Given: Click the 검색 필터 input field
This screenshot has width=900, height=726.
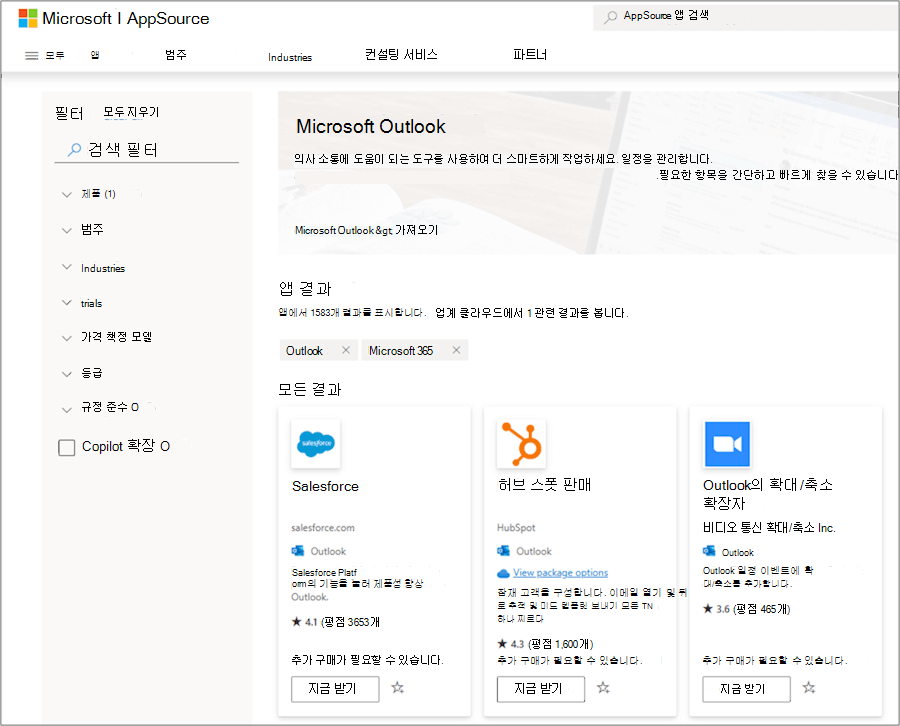Looking at the screenshot, I should point(146,150).
